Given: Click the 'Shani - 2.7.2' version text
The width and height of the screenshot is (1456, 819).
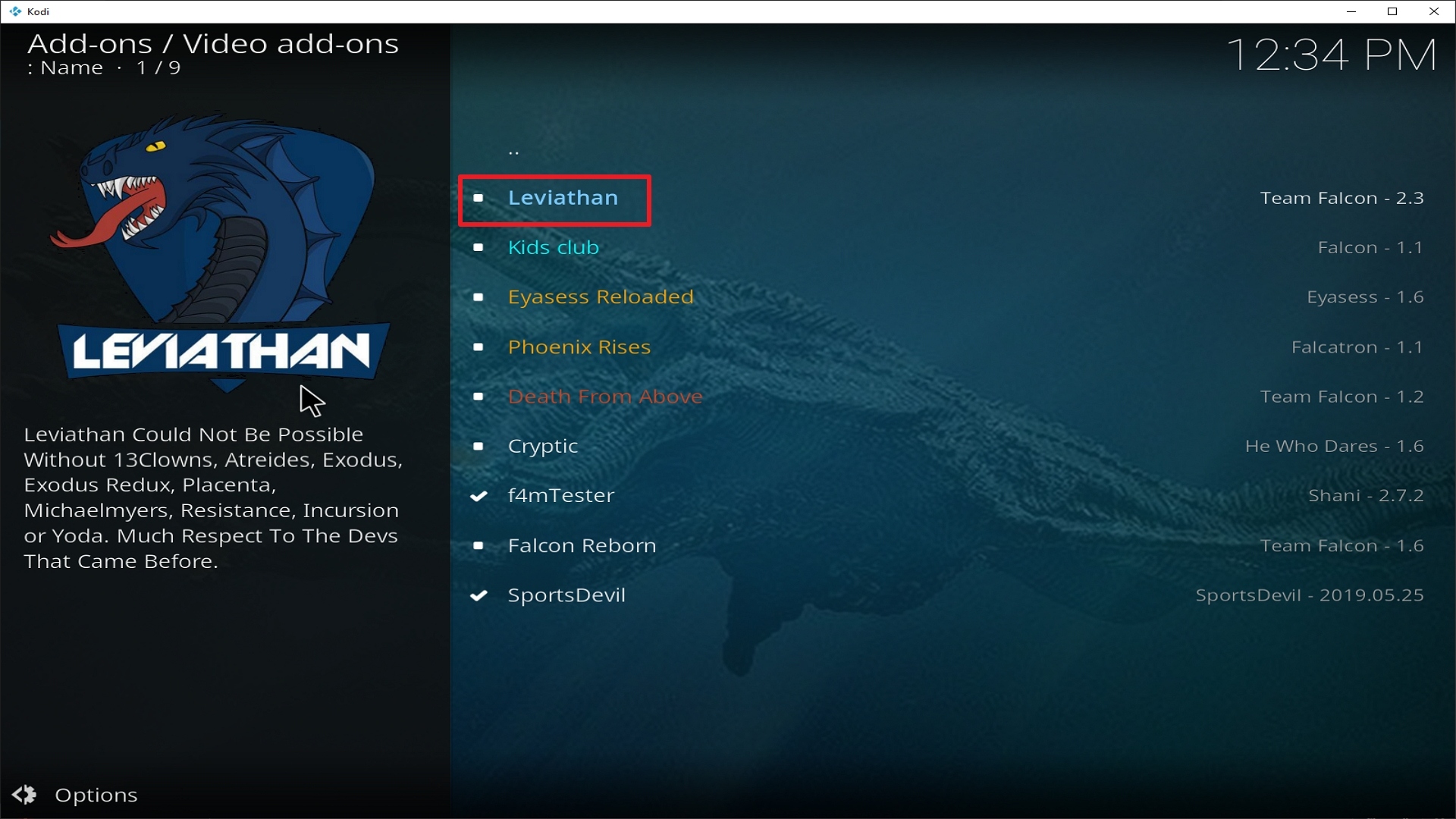Looking at the screenshot, I should [x=1366, y=496].
